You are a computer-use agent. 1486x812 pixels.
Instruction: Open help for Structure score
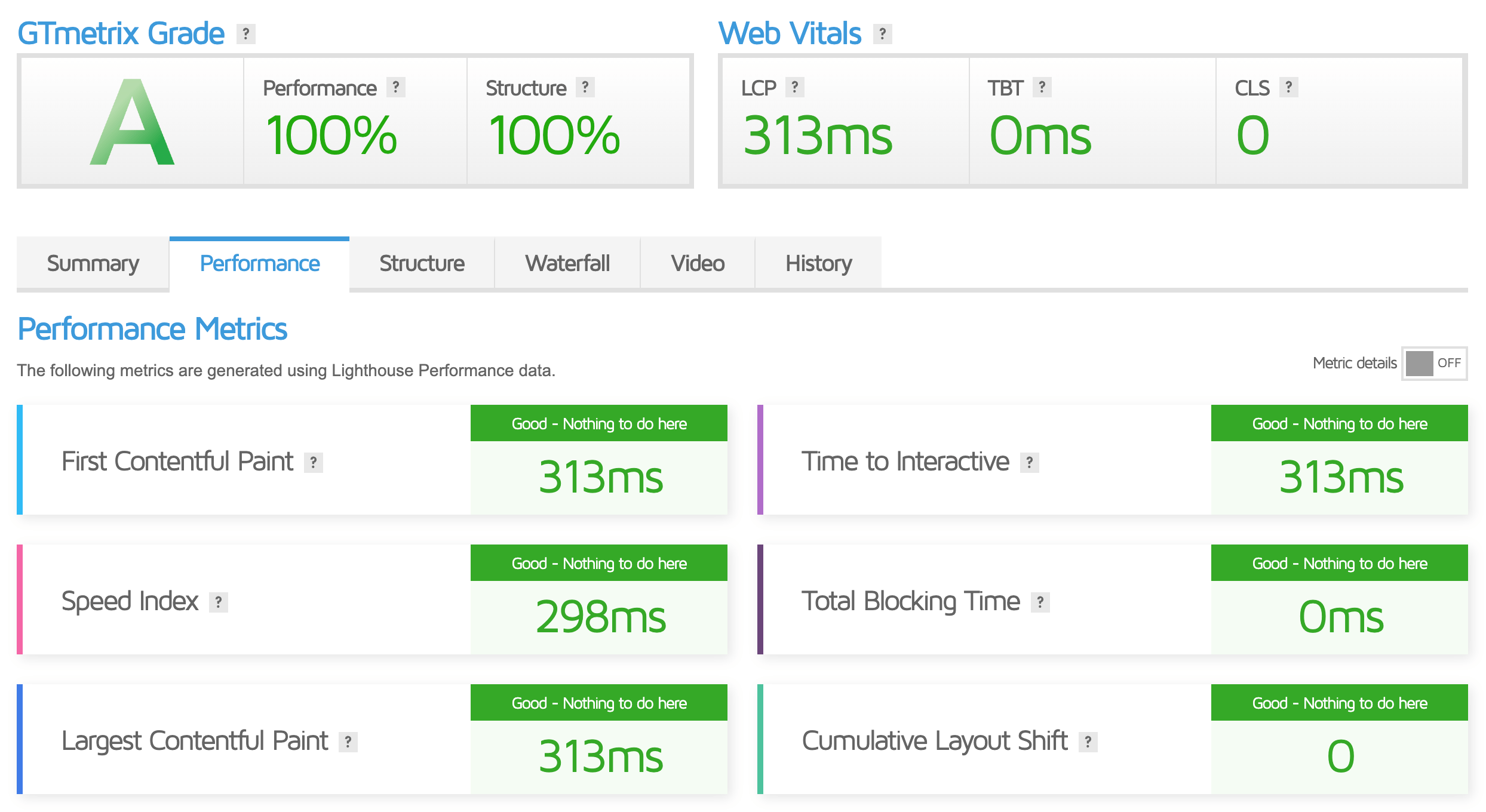tap(585, 87)
